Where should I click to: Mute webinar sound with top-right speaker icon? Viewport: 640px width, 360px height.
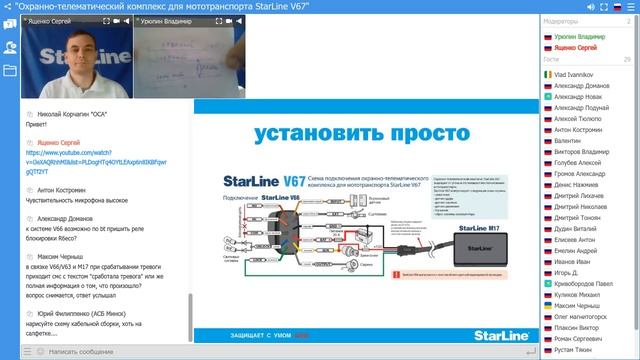(591, 7)
